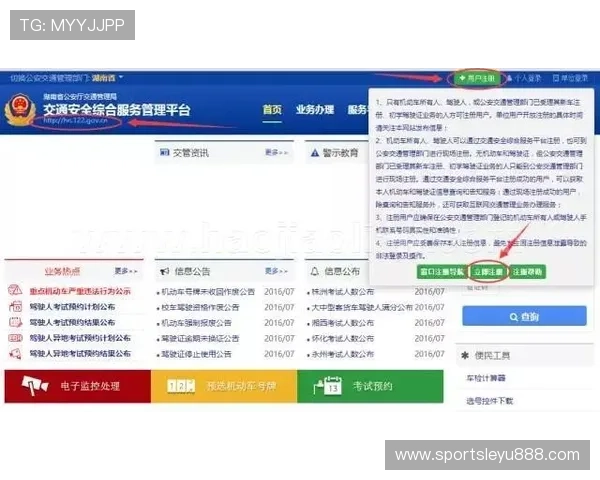Open the 车检计算器 tool

[486, 378]
